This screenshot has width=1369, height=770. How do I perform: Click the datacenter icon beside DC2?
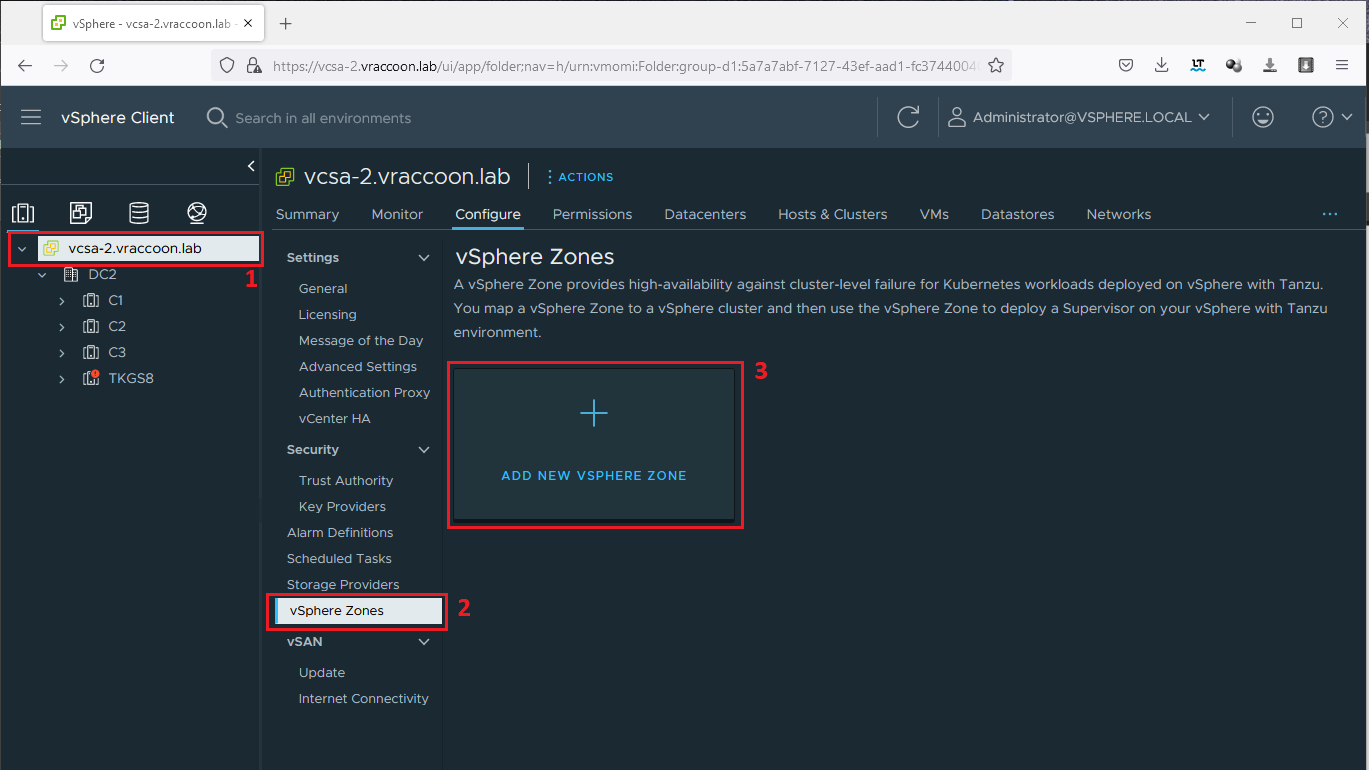tap(71, 274)
